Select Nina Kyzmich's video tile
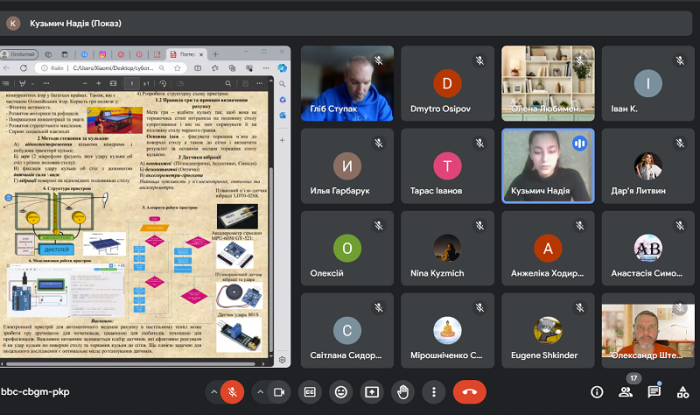 pos(447,248)
